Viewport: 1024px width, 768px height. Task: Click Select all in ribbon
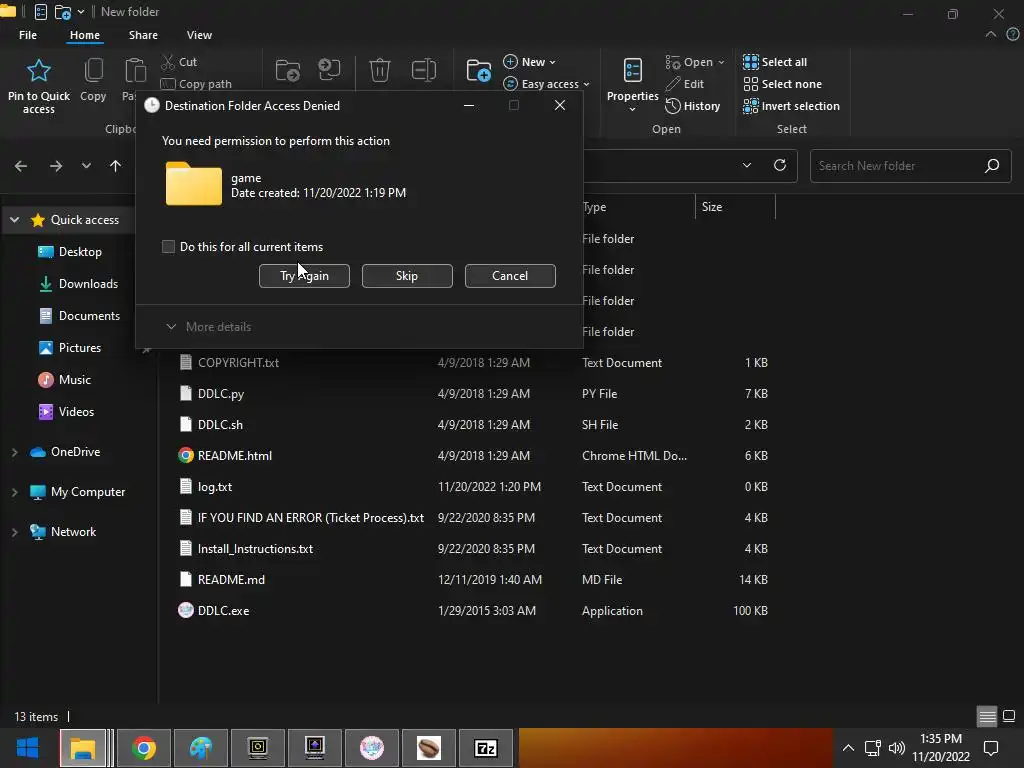[775, 62]
